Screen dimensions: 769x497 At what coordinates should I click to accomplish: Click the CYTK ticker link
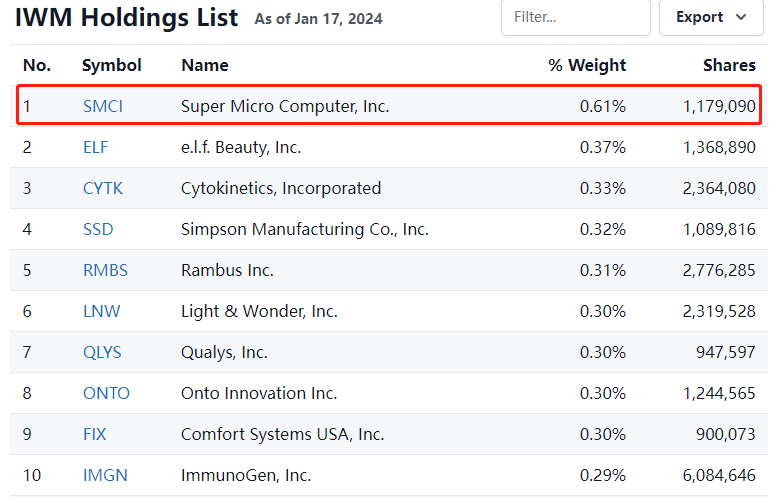tap(103, 188)
